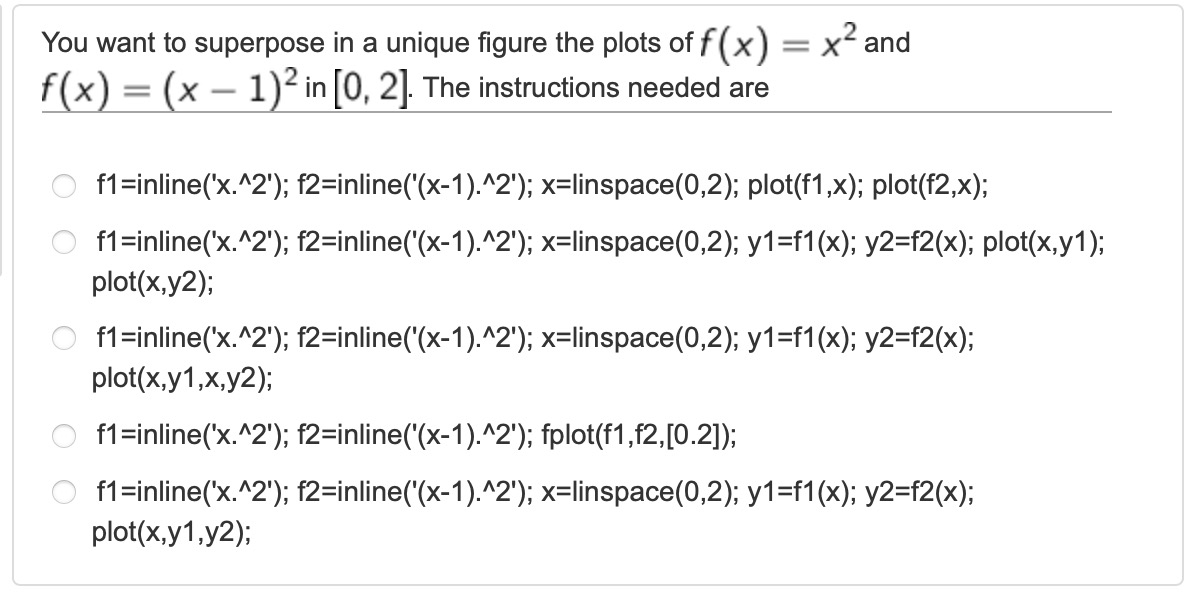Mark the radio button for plot(x,y1,y2) answer
The image size is (1192, 592).
[64, 492]
